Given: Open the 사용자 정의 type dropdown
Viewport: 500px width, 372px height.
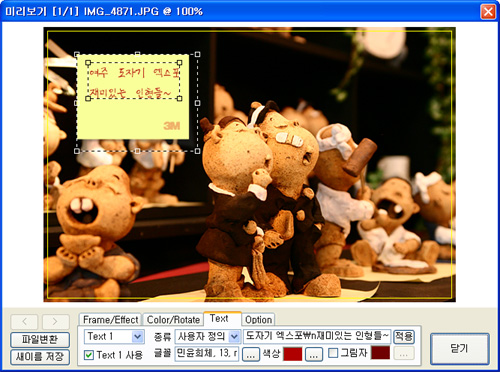Looking at the screenshot, I should coord(235,336).
